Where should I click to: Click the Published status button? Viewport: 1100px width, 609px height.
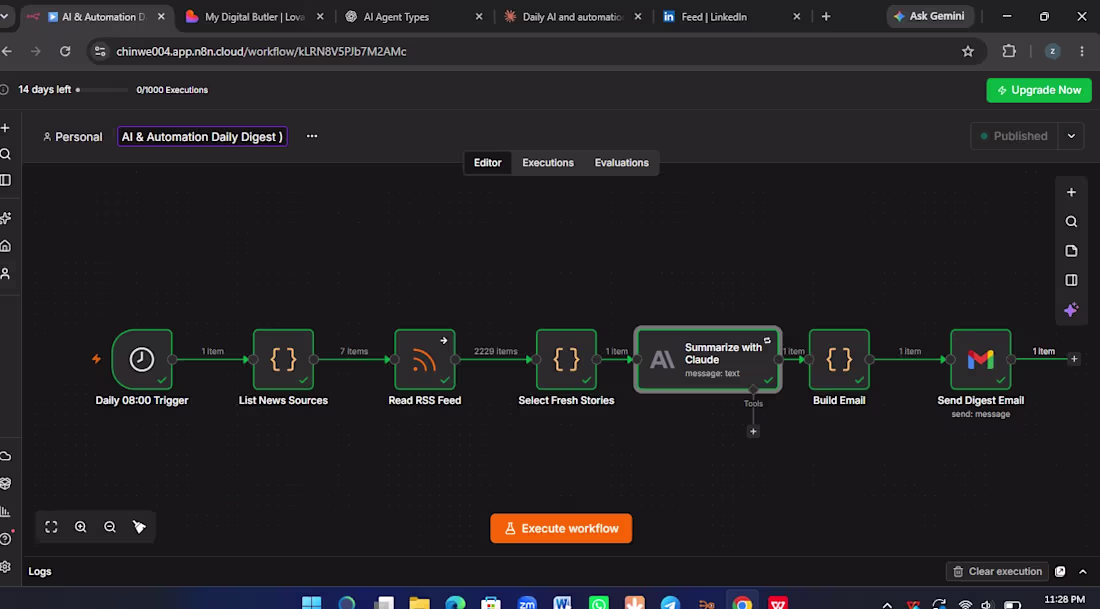click(x=1014, y=136)
